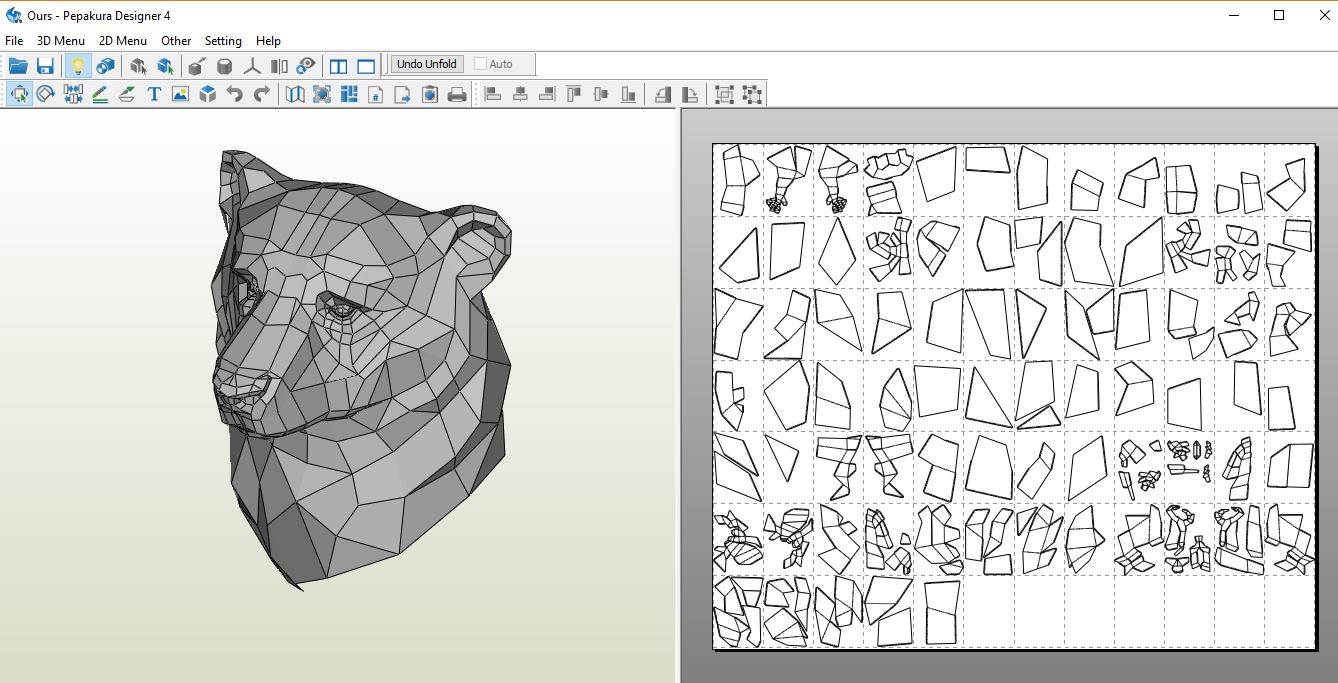Open the 3D Menu
Viewport: 1338px width, 683px height.
click(x=61, y=41)
